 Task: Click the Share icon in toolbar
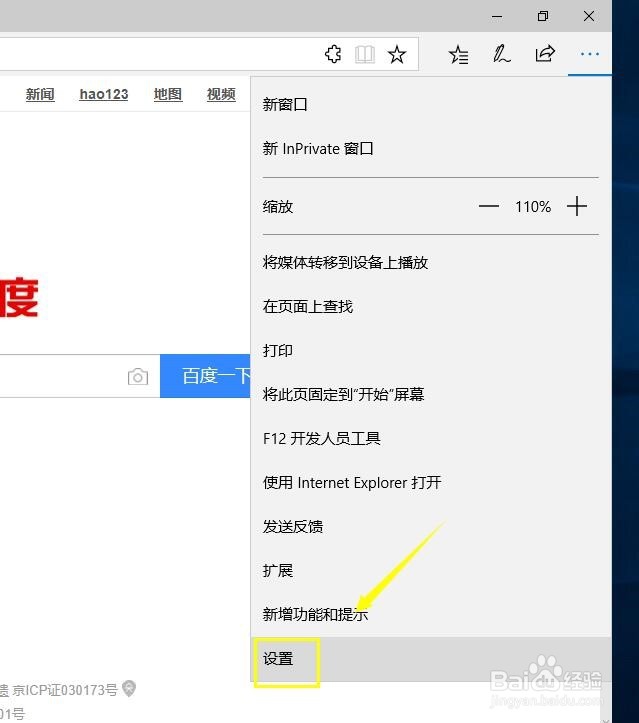(x=545, y=54)
